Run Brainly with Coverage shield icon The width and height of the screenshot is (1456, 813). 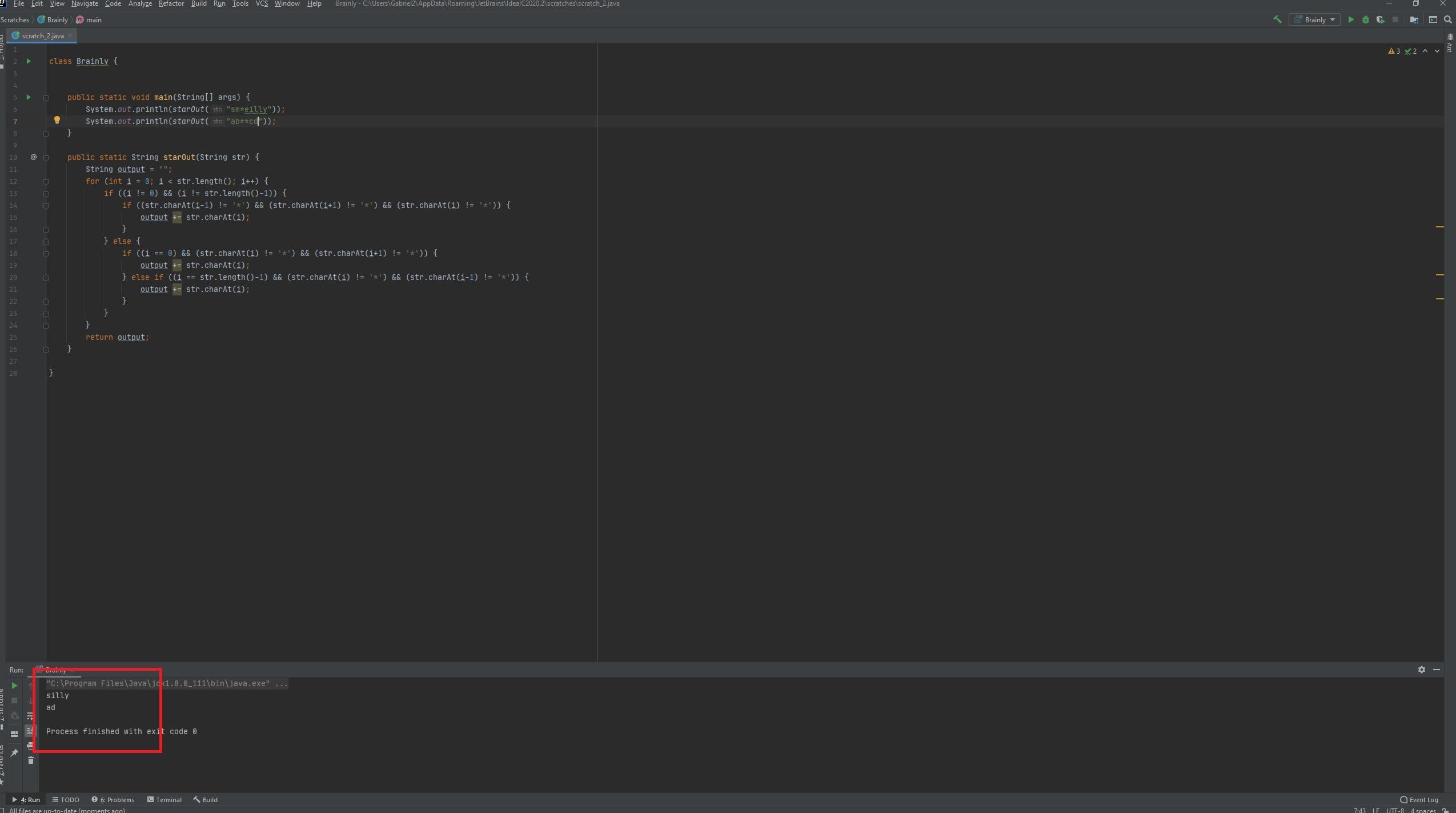(x=1381, y=19)
